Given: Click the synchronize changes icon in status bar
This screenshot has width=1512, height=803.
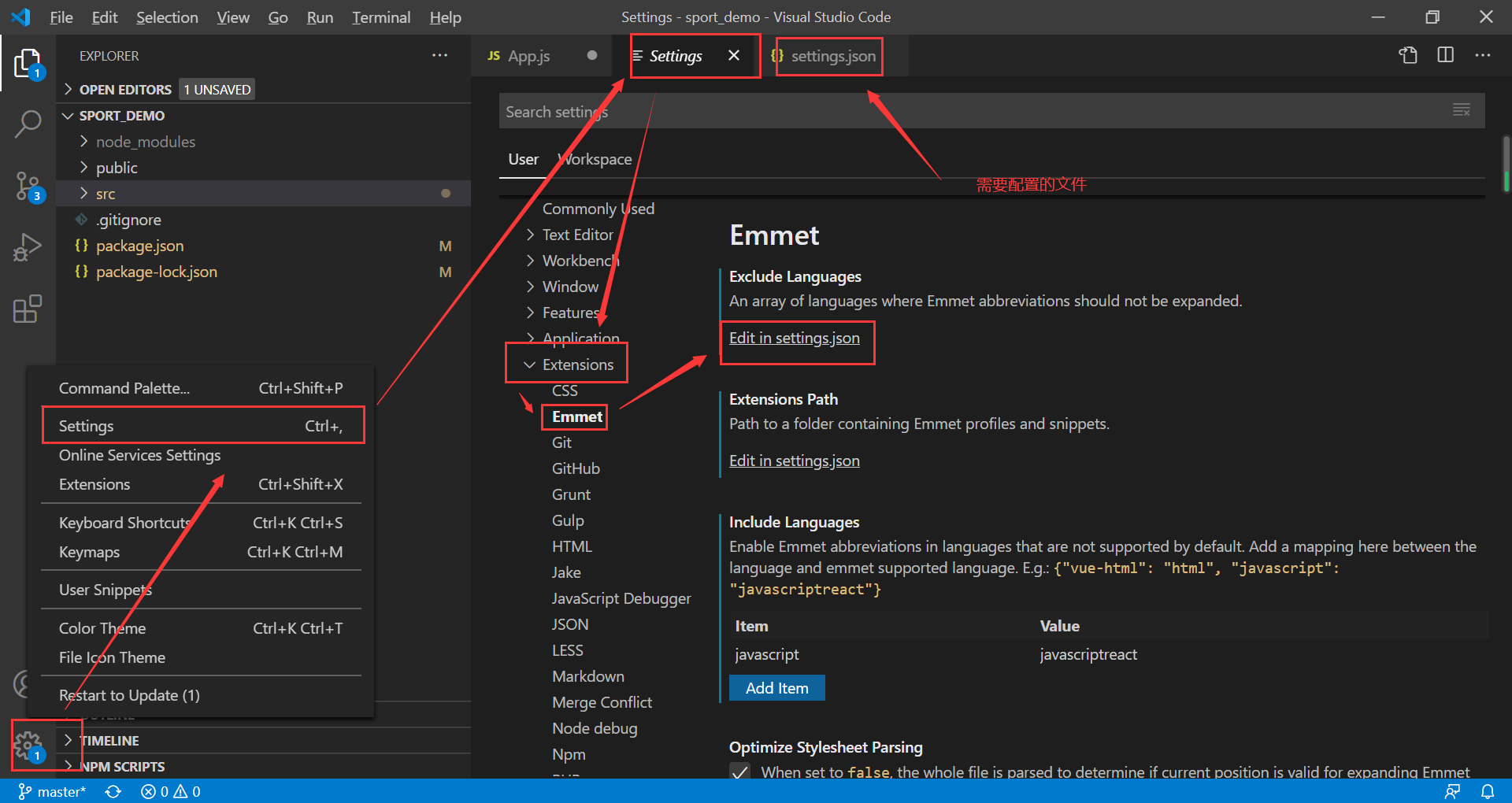Looking at the screenshot, I should [113, 791].
